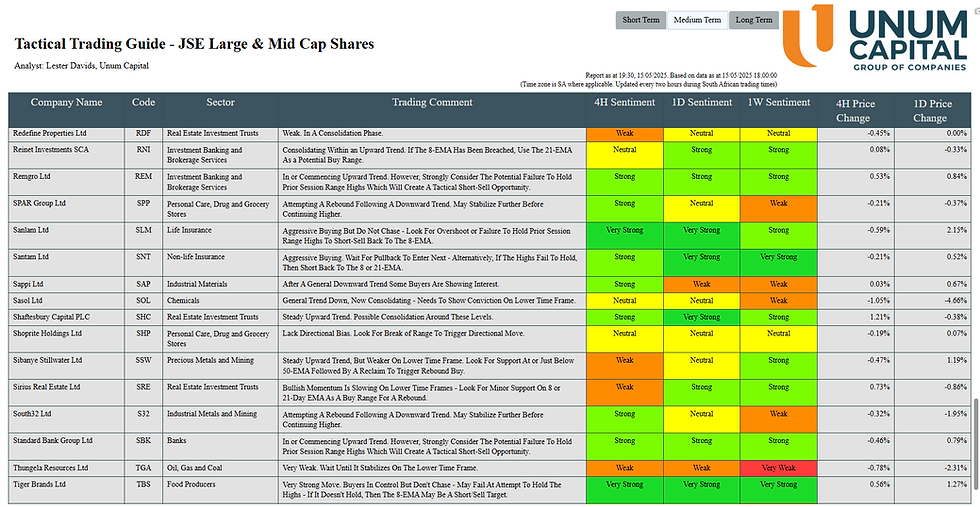The width and height of the screenshot is (980, 507).
Task: Click Redefine's orange Weak 4H sentiment cell
Action: click(624, 134)
